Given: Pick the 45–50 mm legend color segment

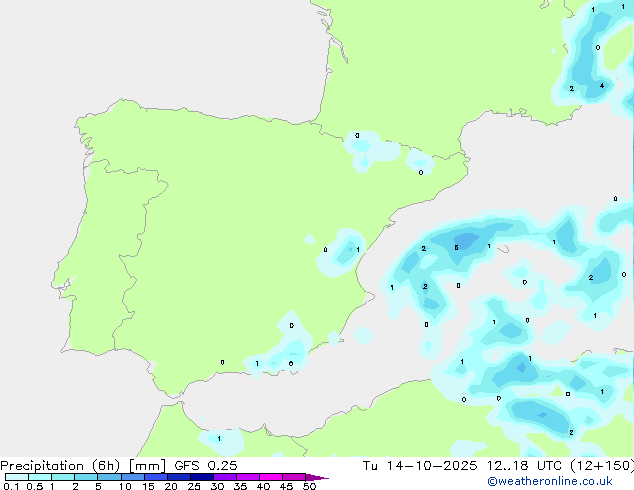Looking at the screenshot, I should click(294, 477).
